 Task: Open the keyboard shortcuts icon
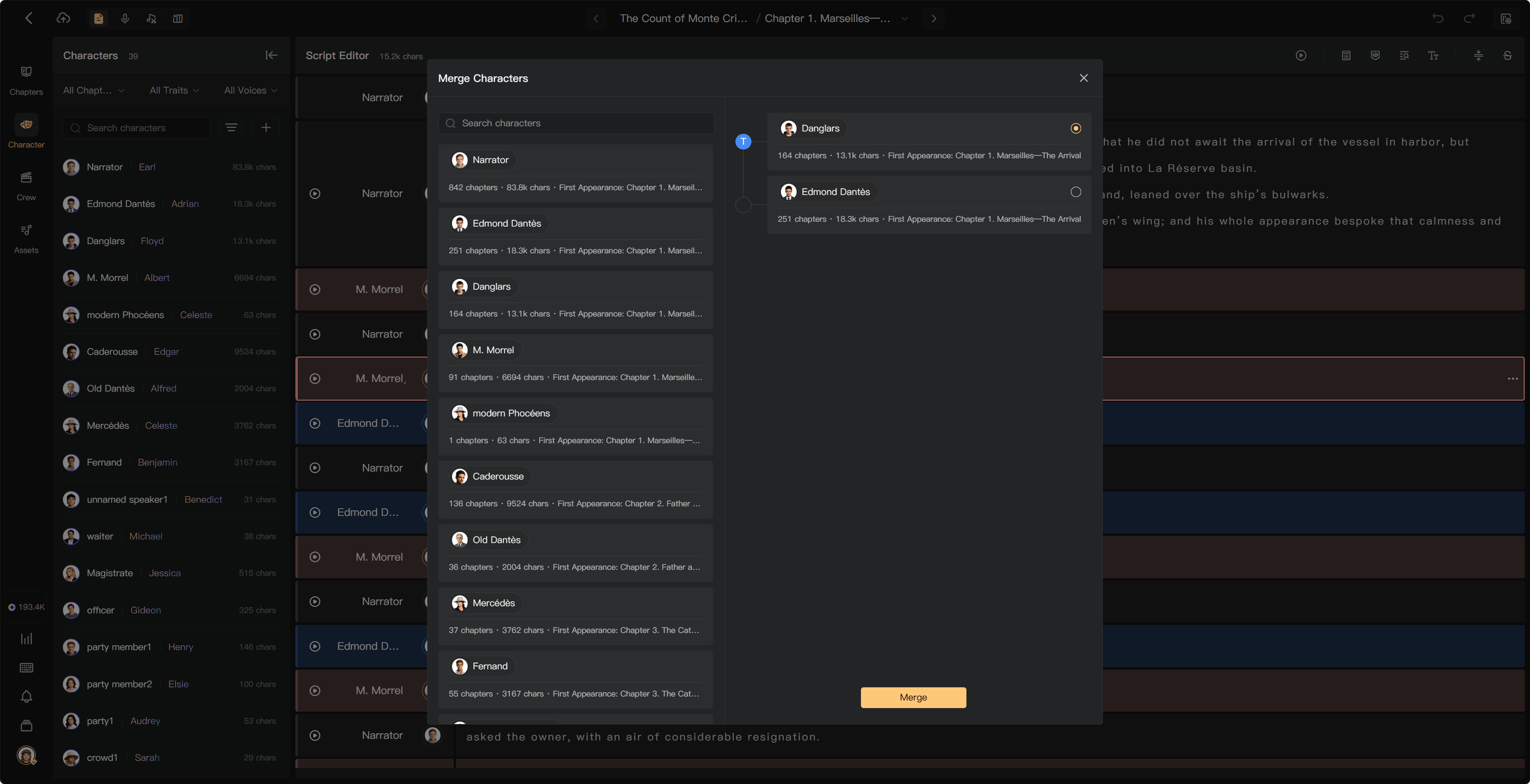[26, 668]
